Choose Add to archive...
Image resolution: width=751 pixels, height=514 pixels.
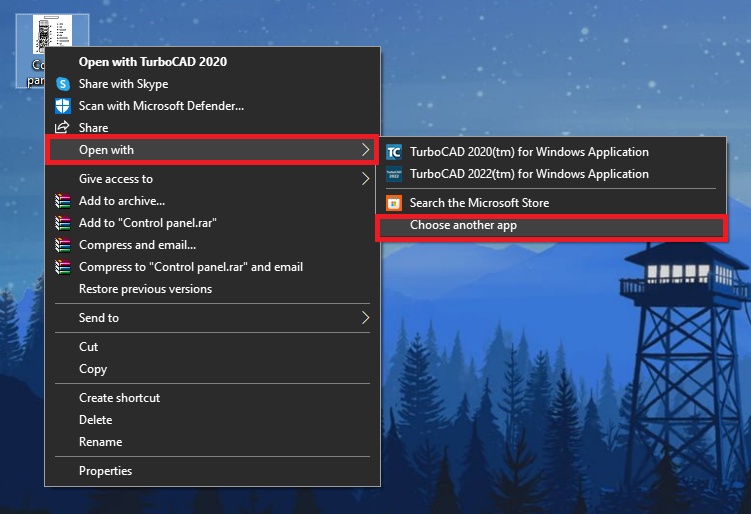213,201
